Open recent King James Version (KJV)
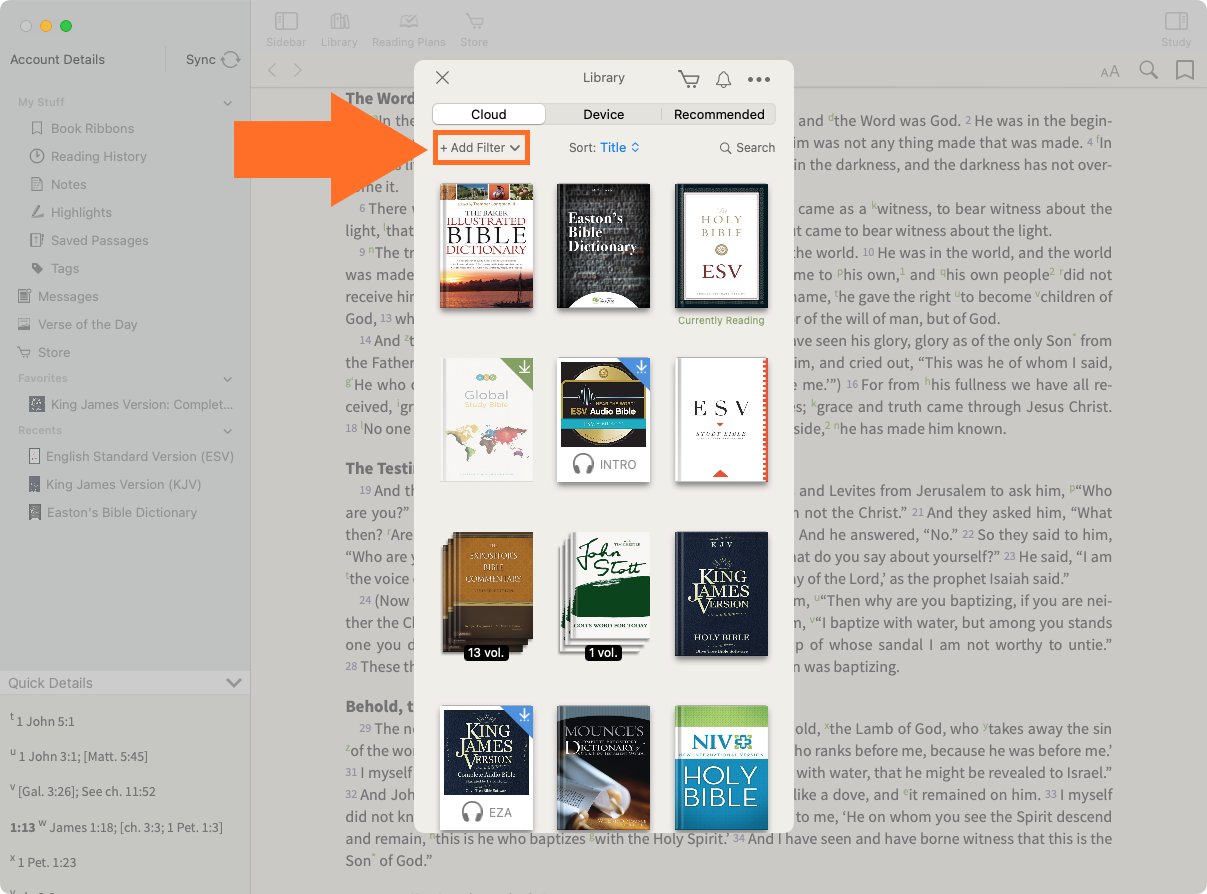Image resolution: width=1207 pixels, height=894 pixels. tap(115, 484)
